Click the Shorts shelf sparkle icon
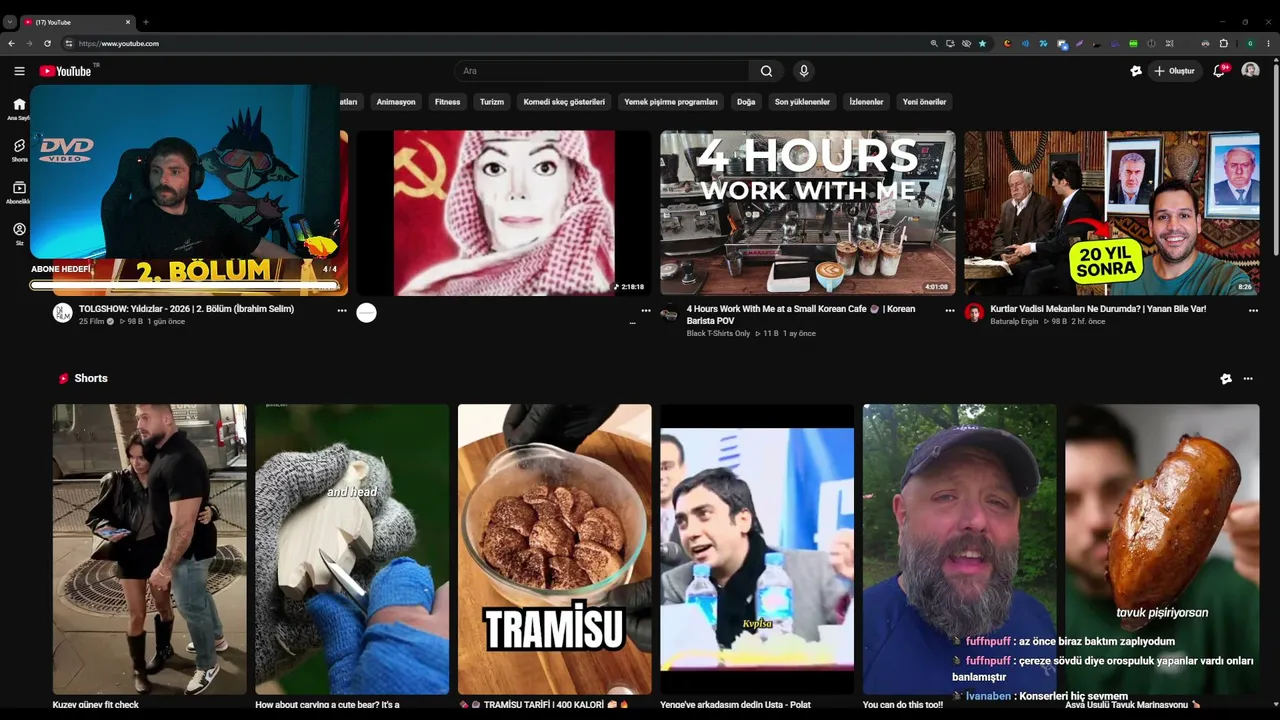Screen dimensions: 1280x720 (x=1226, y=379)
